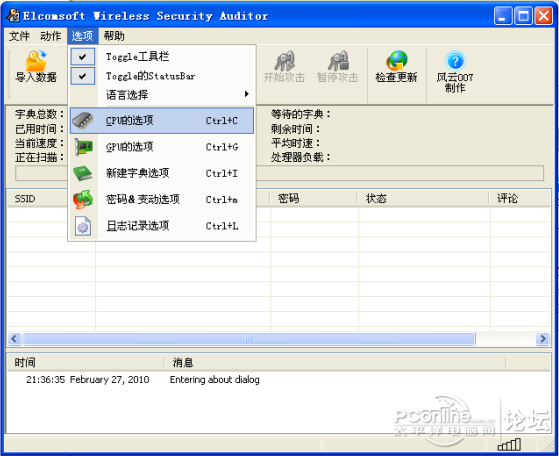Image resolution: width=559 pixels, height=456 pixels.
Task: Expand the 语言选择 language submenu
Action: [x=162, y=95]
